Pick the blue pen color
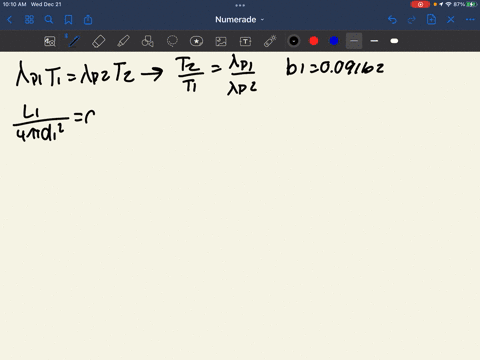 pos(334,41)
